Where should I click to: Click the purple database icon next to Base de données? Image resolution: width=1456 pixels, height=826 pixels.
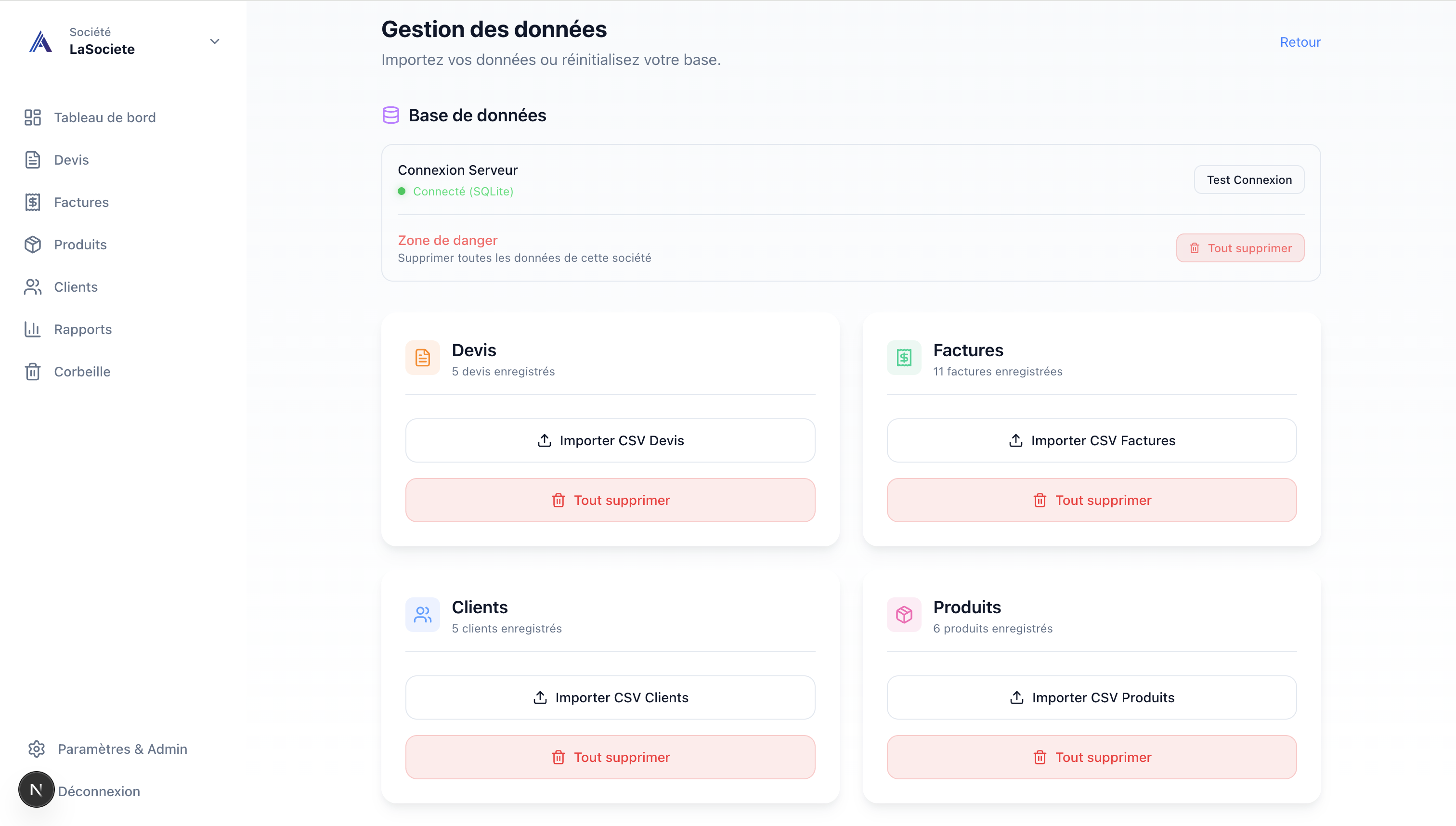point(391,115)
